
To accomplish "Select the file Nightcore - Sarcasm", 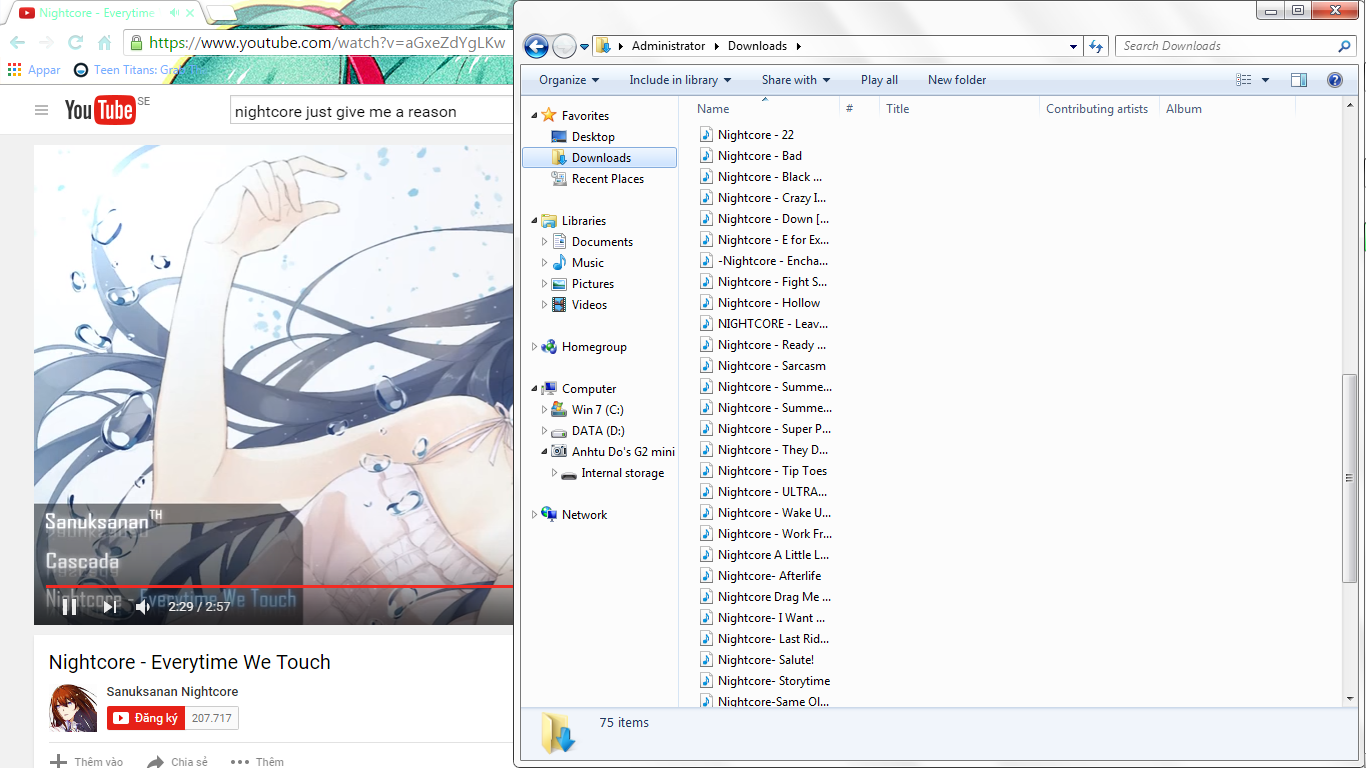I will click(x=772, y=366).
